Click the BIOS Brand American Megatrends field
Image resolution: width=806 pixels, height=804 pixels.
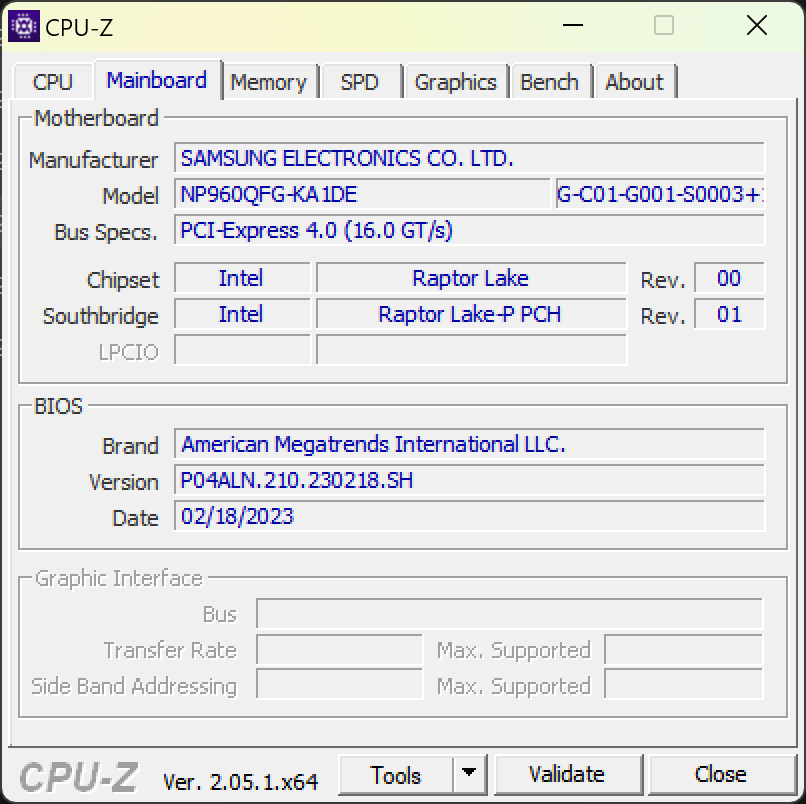[x=469, y=444]
